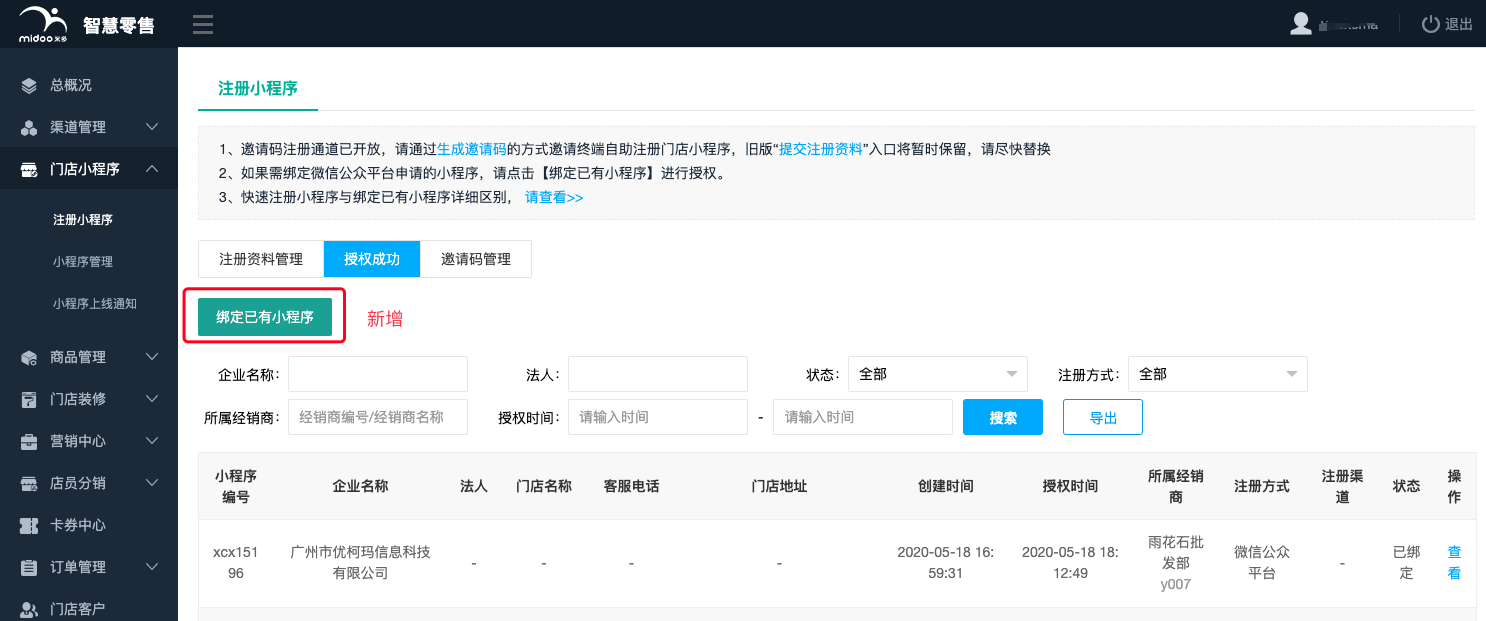The height and width of the screenshot is (621, 1486).
Task: Expand the 商品管理 menu chevron
Action: tap(152, 357)
